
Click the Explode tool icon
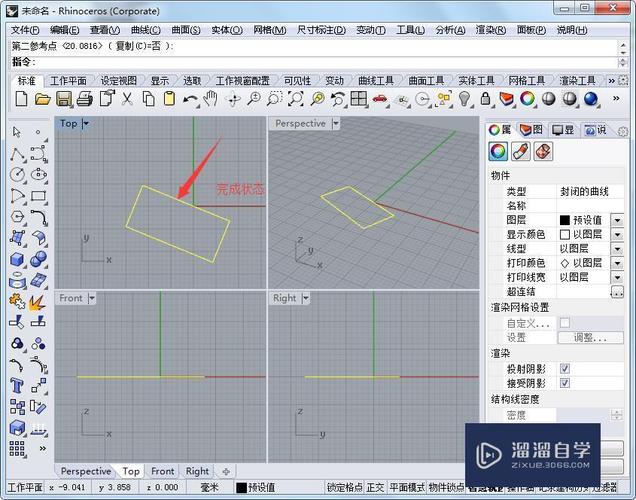(x=39, y=302)
